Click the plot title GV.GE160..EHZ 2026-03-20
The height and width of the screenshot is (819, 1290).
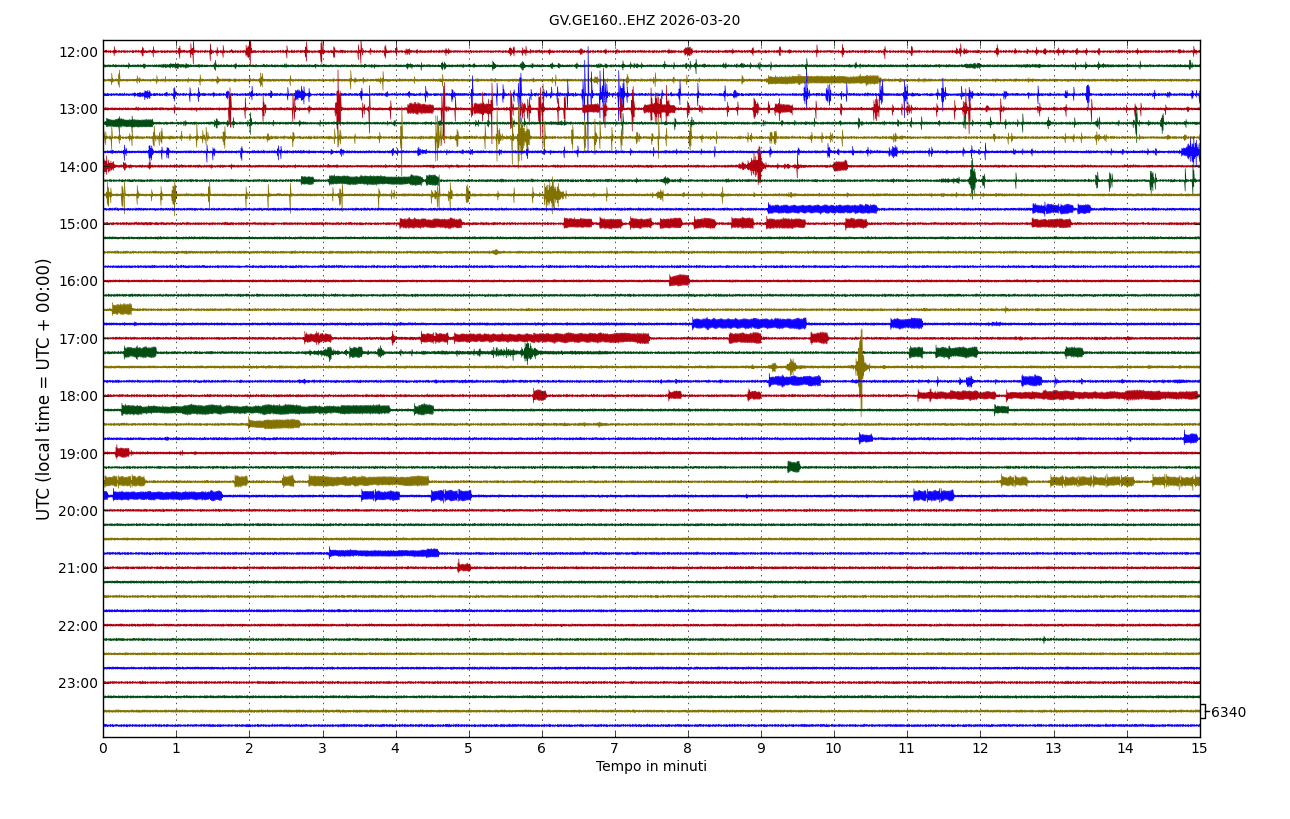(x=644, y=21)
